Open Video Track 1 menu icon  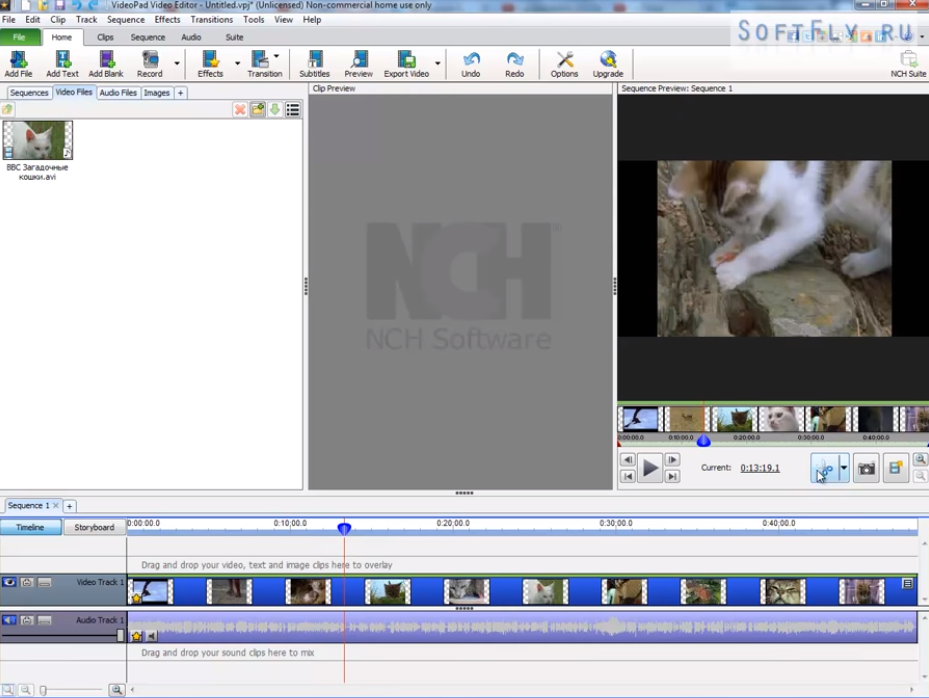click(907, 584)
